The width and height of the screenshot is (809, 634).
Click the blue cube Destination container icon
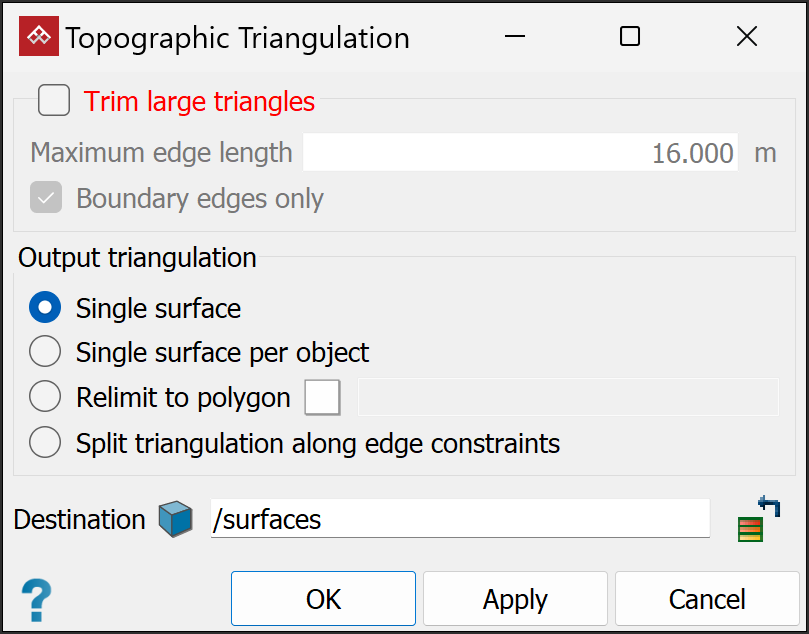175,520
